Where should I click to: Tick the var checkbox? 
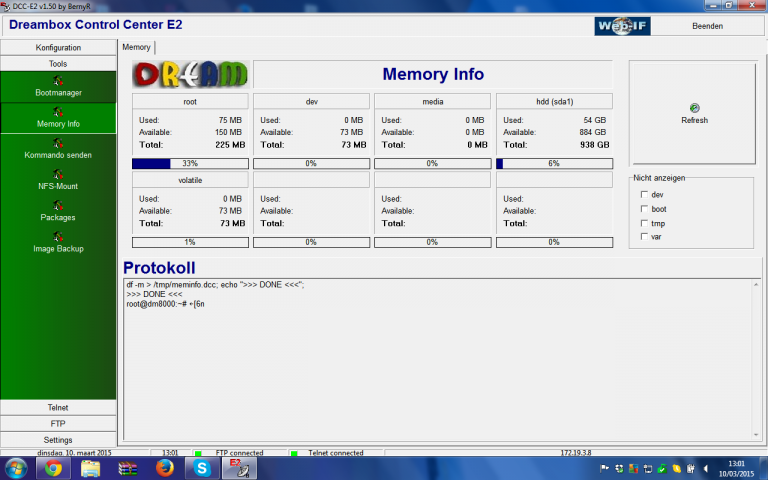coord(643,237)
